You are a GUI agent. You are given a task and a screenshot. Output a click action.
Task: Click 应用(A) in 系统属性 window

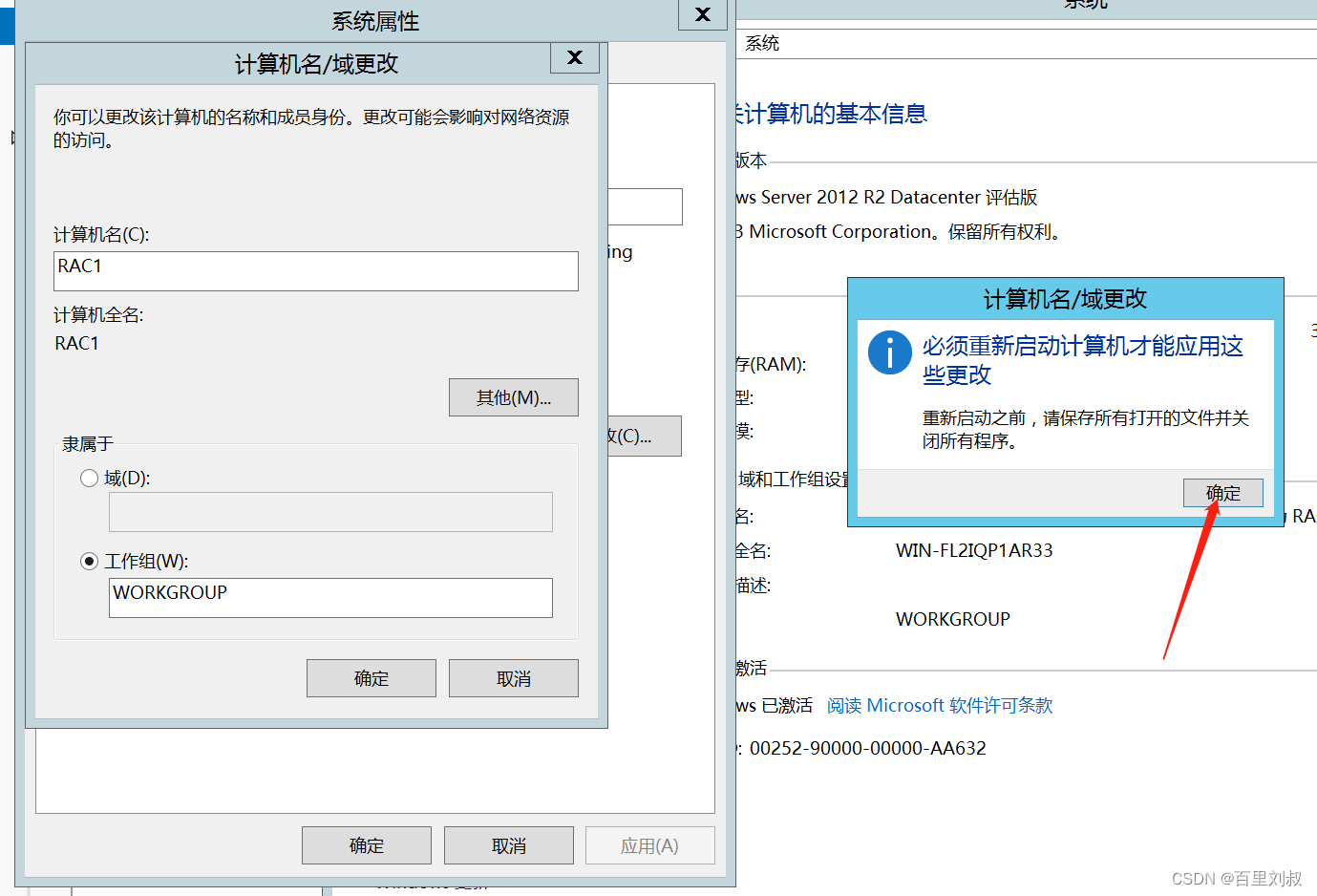(x=650, y=845)
